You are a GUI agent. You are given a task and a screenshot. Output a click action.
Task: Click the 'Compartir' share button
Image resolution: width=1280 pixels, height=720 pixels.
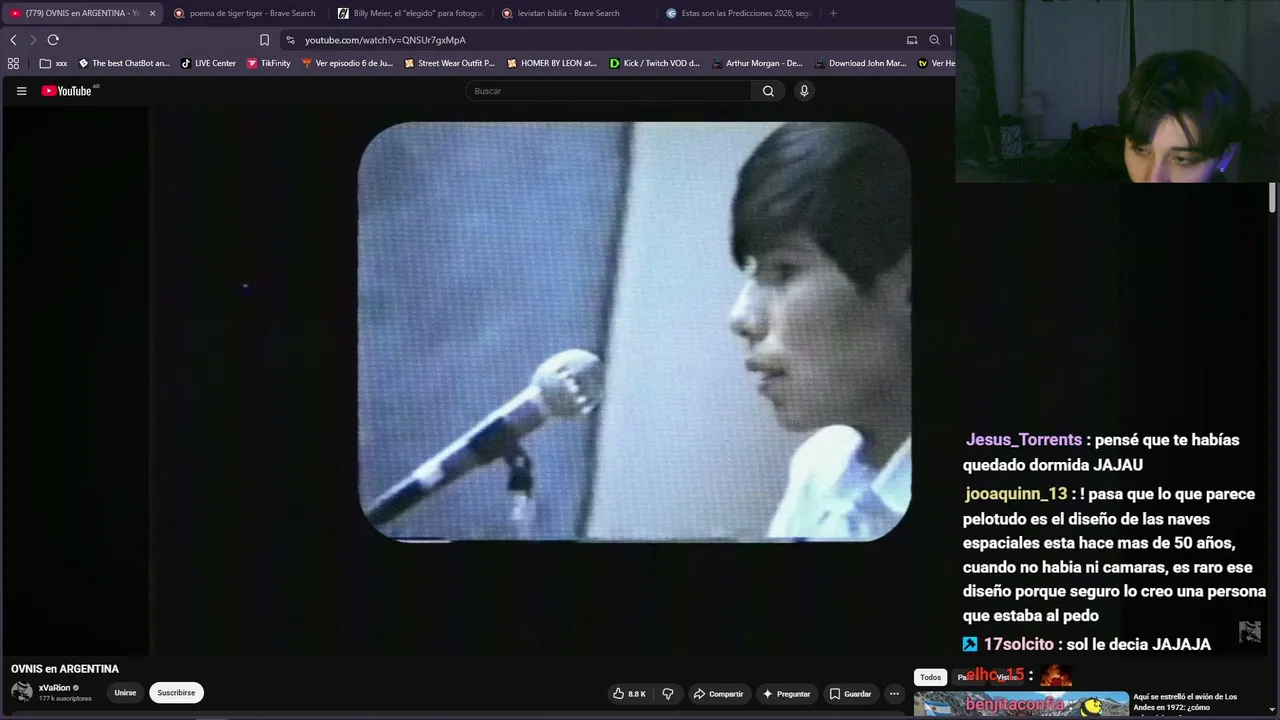click(x=718, y=694)
